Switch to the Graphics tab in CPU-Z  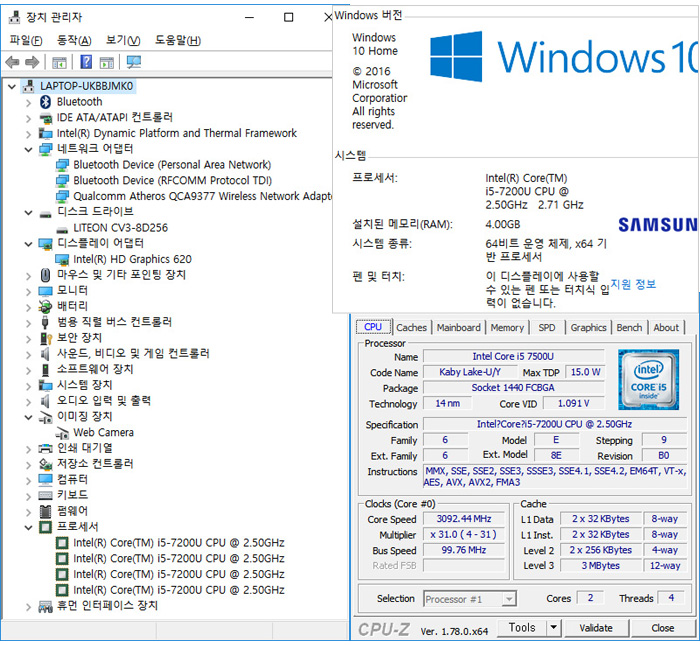[x=588, y=328]
